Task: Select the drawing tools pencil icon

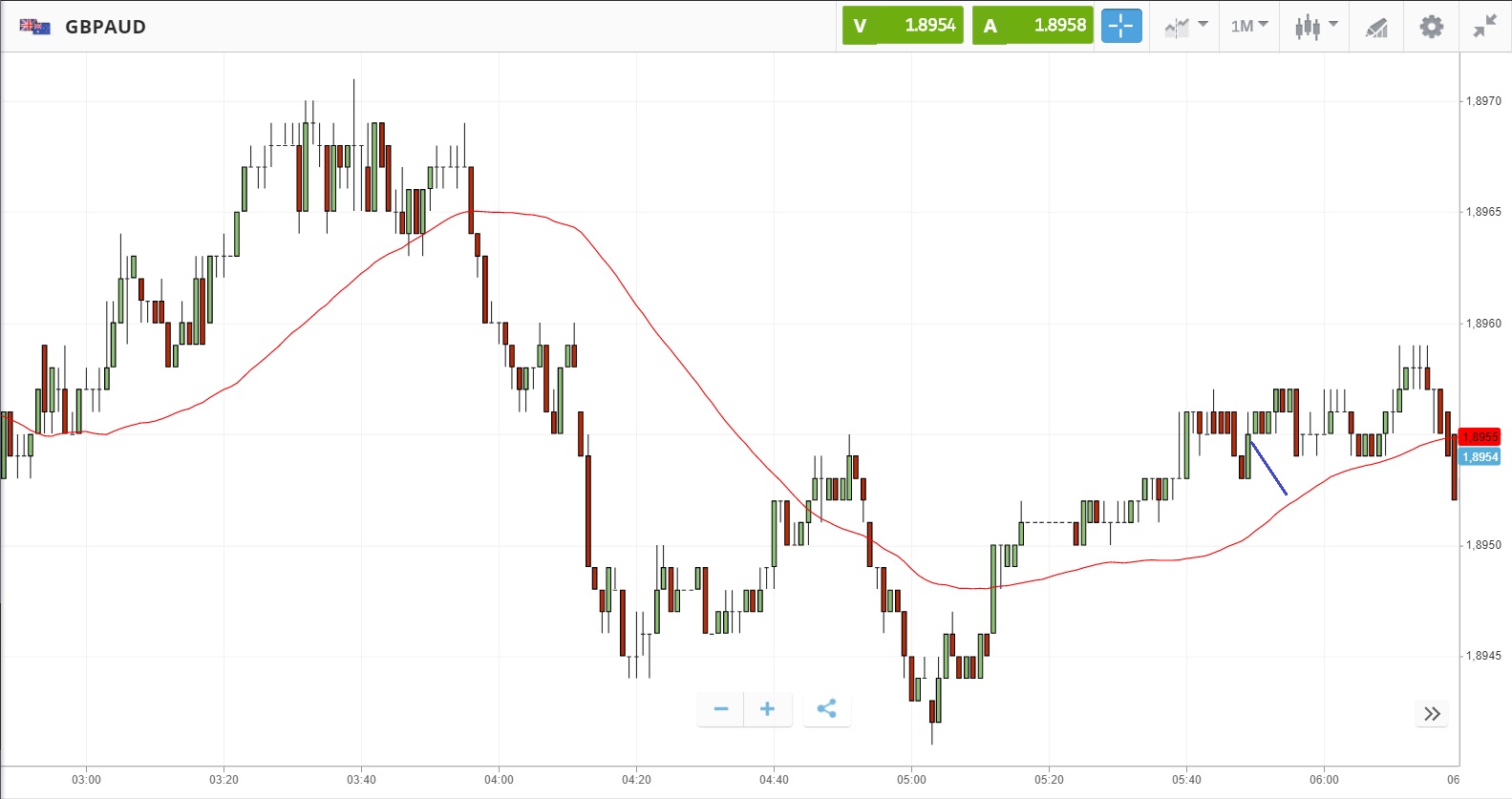Action: click(1376, 27)
